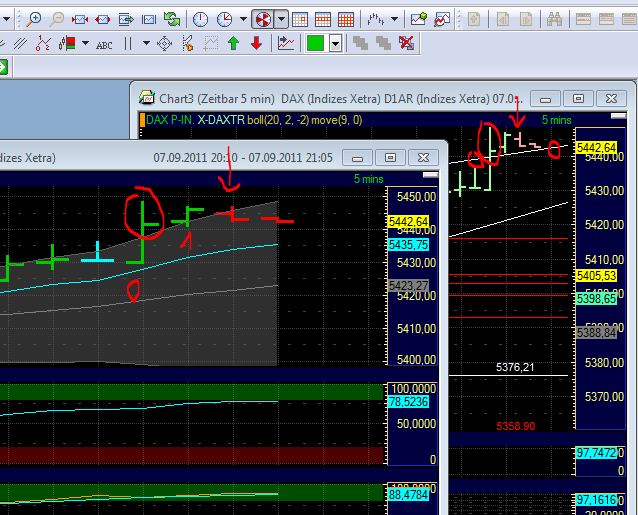Viewport: 638px width, 515px height.
Task: Select the crosshair target tool
Action: 164,44
